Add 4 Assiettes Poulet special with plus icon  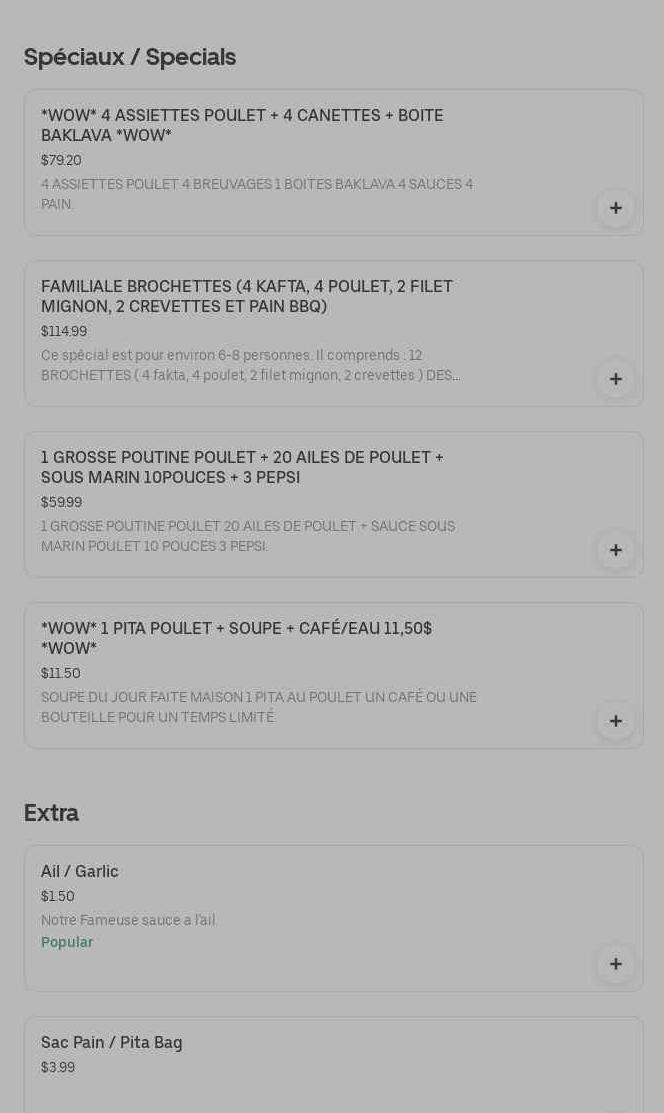(615, 208)
